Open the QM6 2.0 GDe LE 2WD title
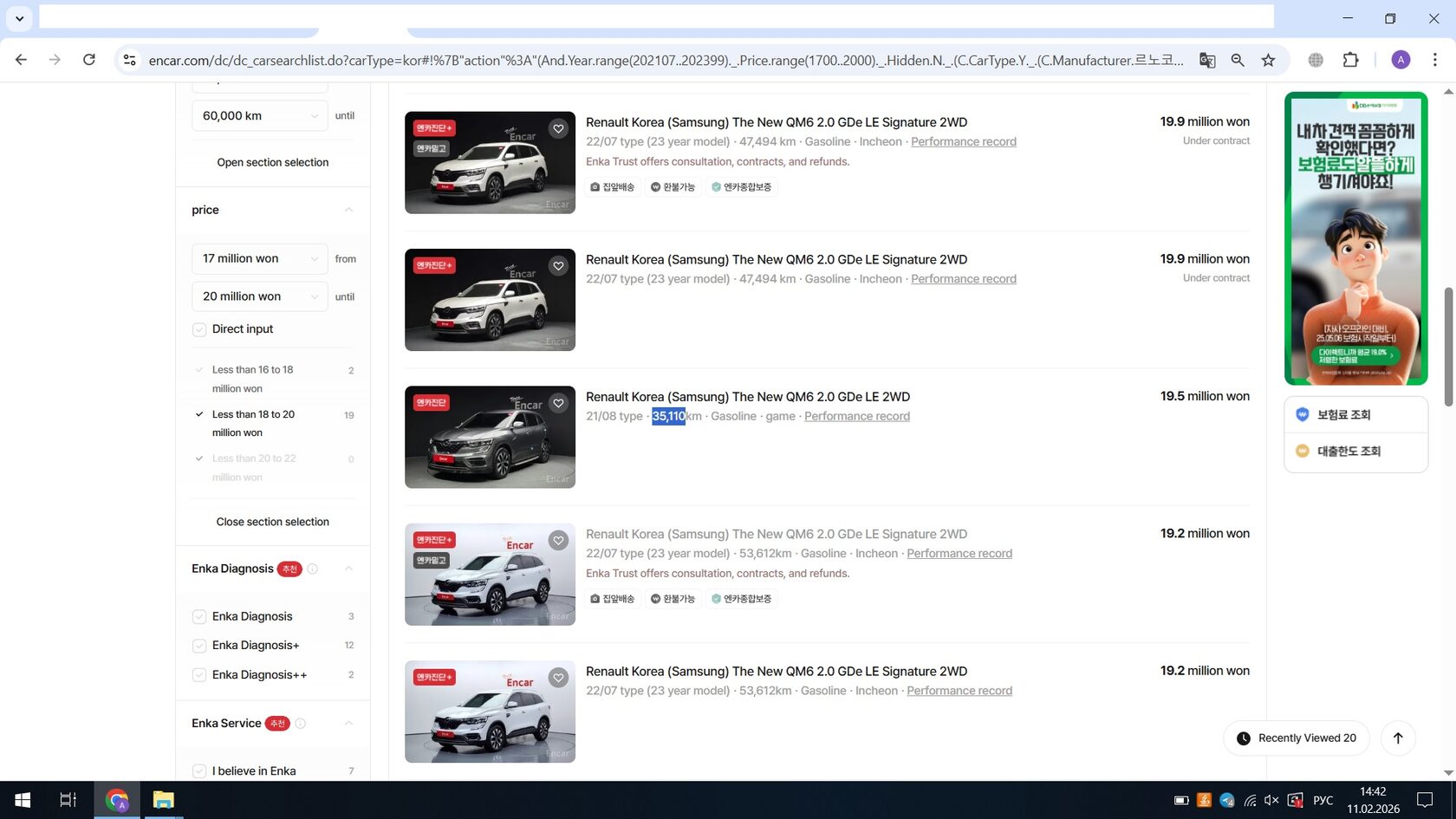Screen dimensions: 1456x819 [748, 397]
